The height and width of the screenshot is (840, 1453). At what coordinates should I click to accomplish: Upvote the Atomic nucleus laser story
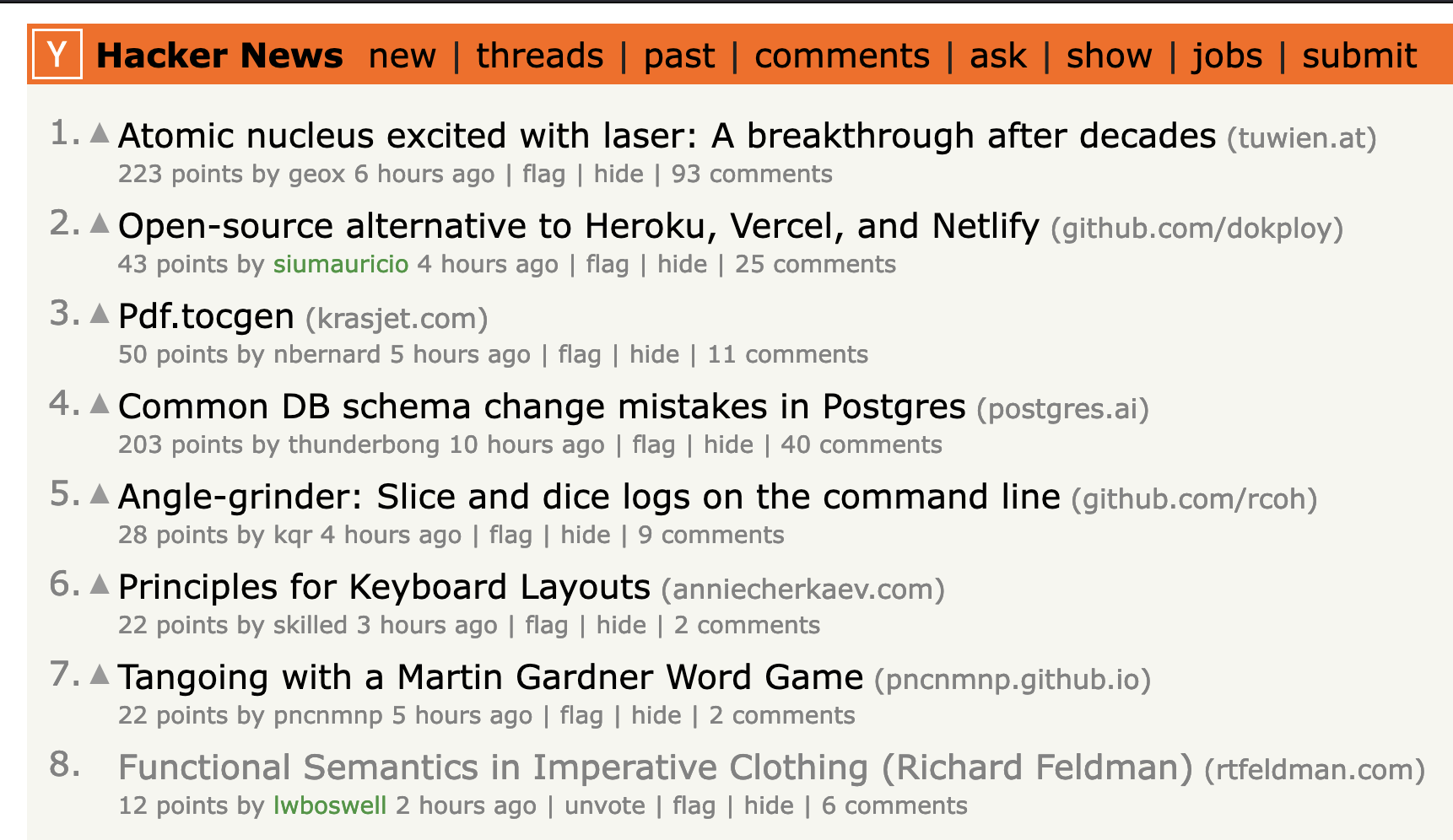tap(100, 133)
